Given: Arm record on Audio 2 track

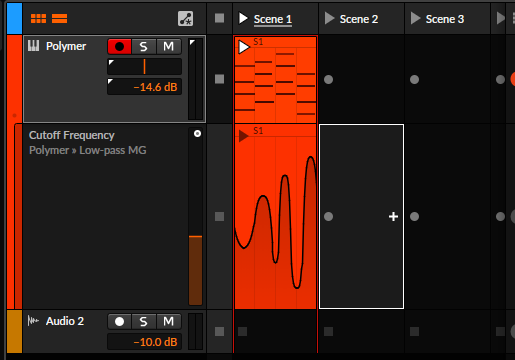Looking at the screenshot, I should 119,322.
